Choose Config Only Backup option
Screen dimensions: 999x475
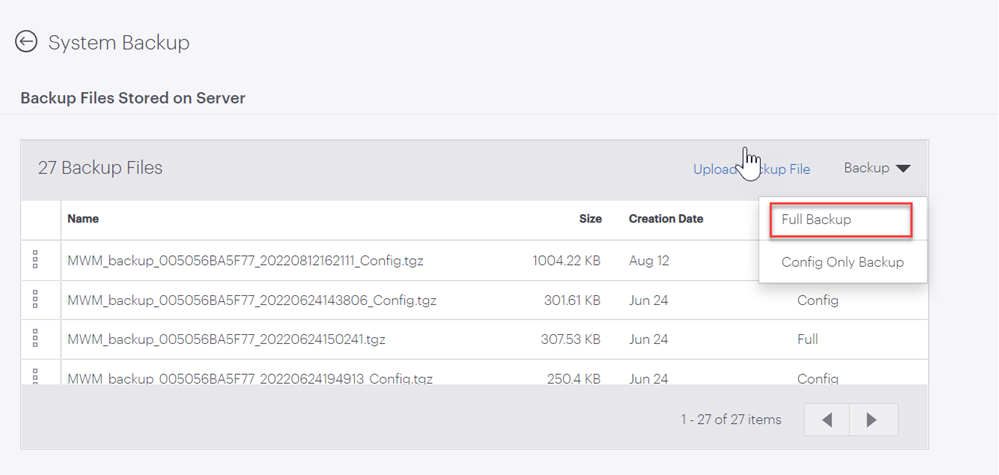click(842, 262)
